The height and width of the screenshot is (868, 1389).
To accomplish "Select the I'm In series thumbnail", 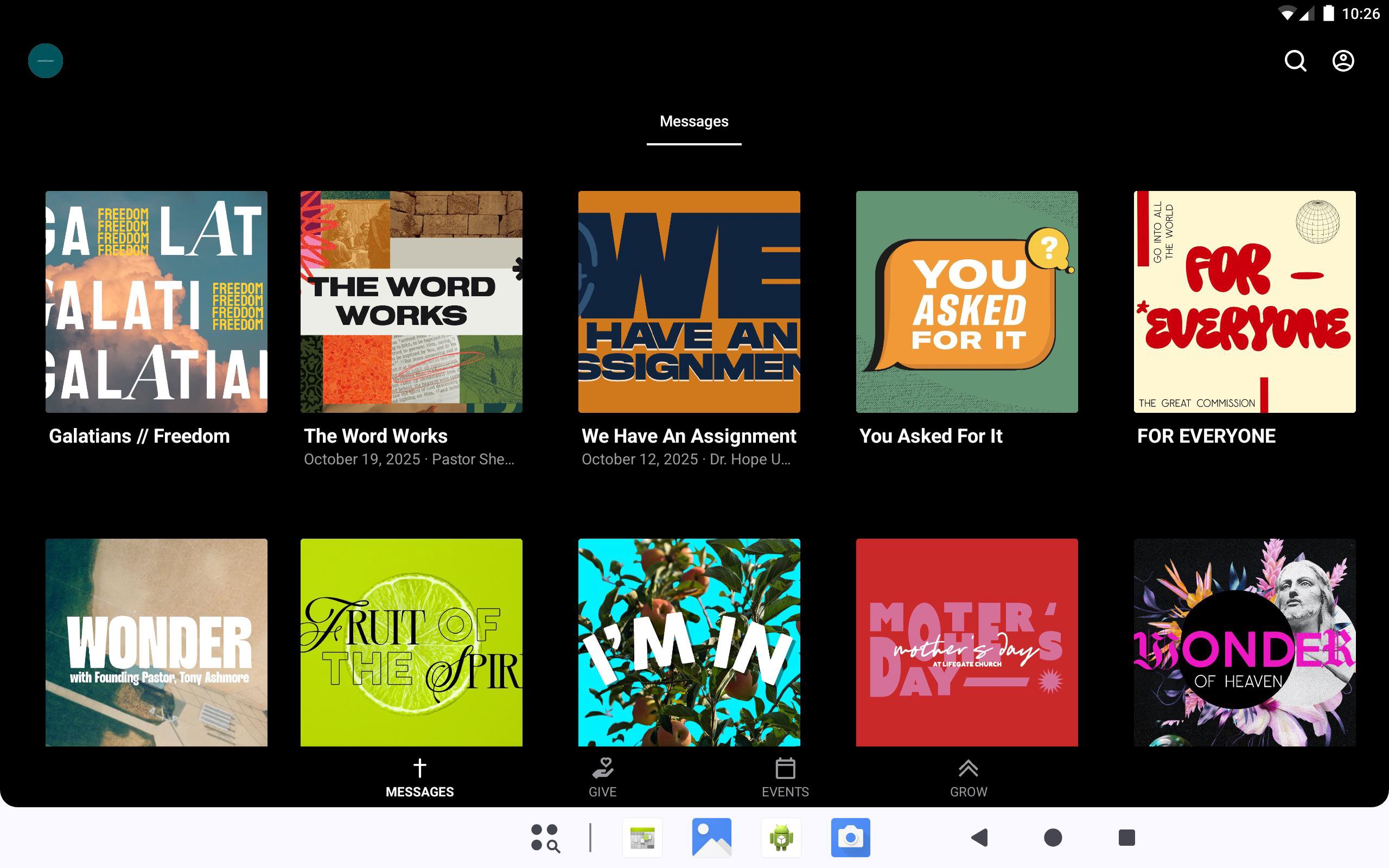I will point(689,642).
